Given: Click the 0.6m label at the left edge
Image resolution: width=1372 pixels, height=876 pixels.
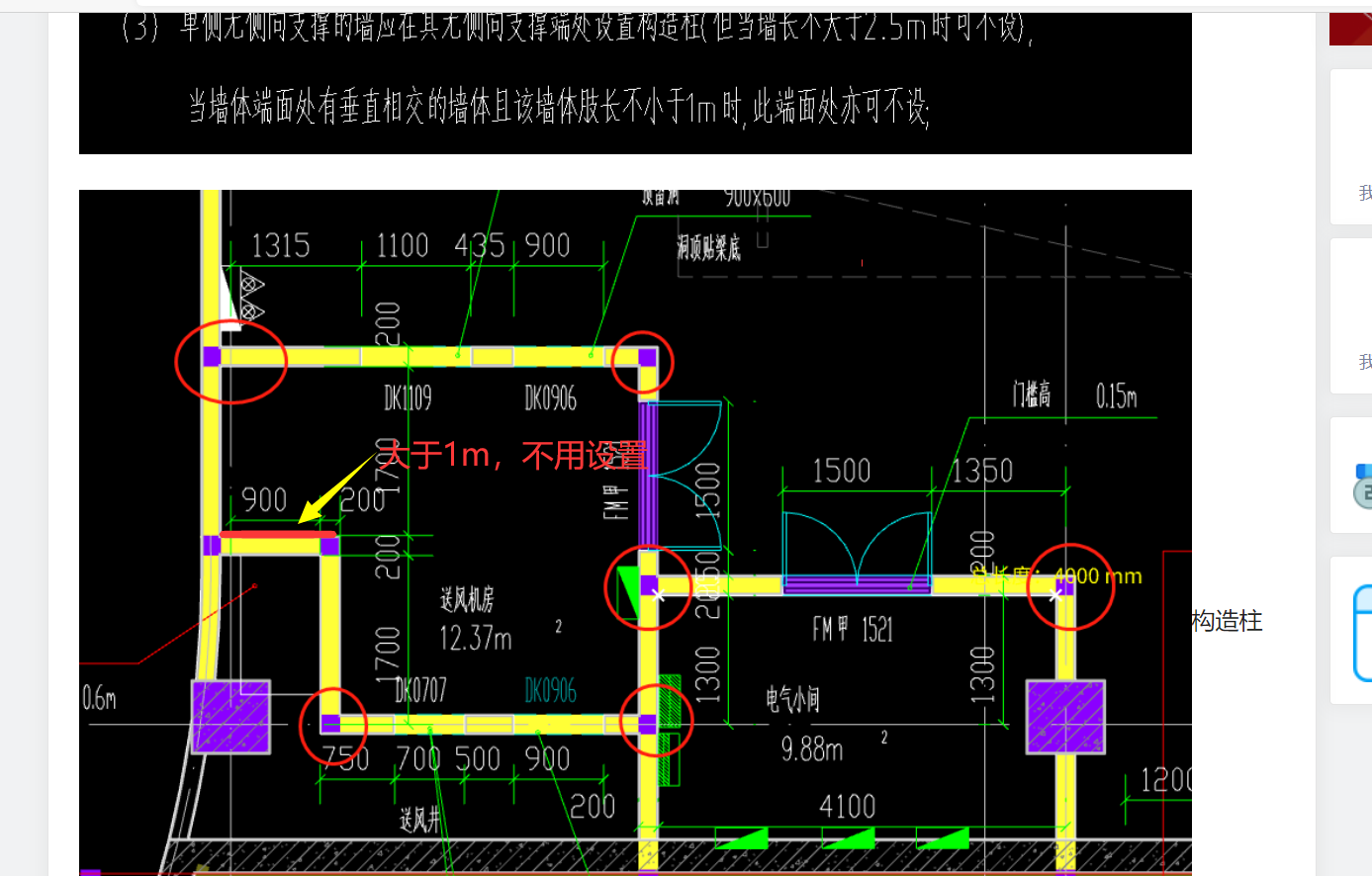Looking at the screenshot, I should tap(99, 699).
